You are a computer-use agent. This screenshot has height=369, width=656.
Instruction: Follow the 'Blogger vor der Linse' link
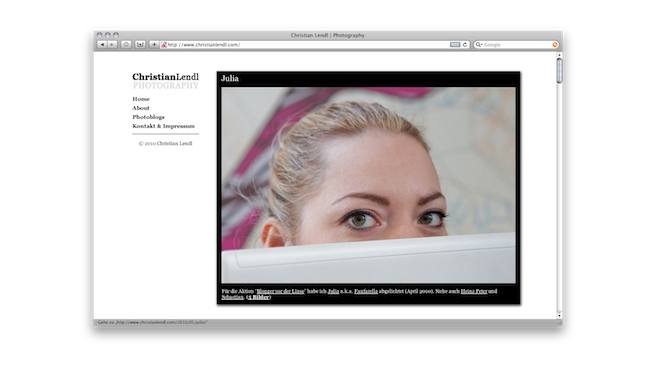point(280,291)
